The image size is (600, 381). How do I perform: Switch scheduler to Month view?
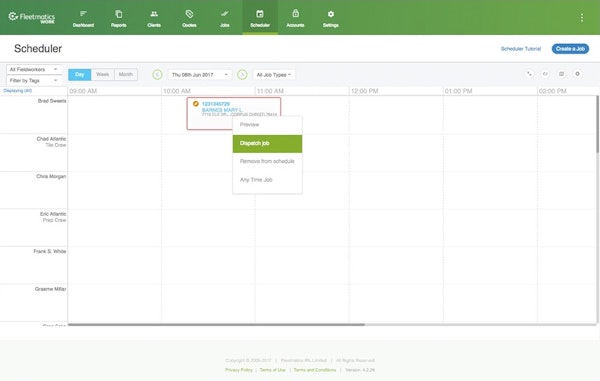[x=126, y=75]
